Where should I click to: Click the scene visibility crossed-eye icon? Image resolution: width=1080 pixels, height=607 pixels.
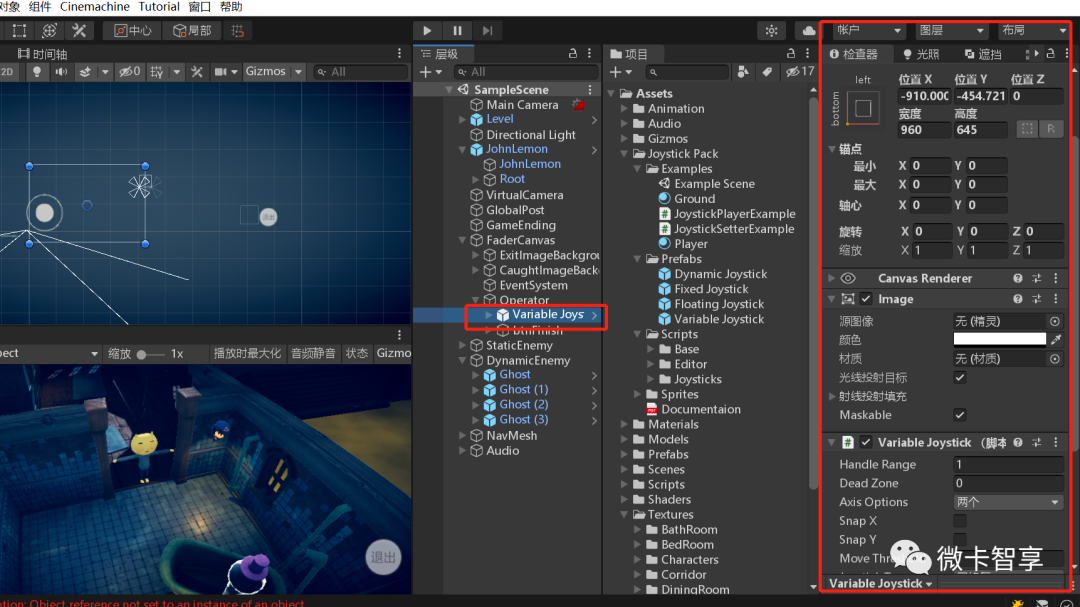(x=124, y=71)
